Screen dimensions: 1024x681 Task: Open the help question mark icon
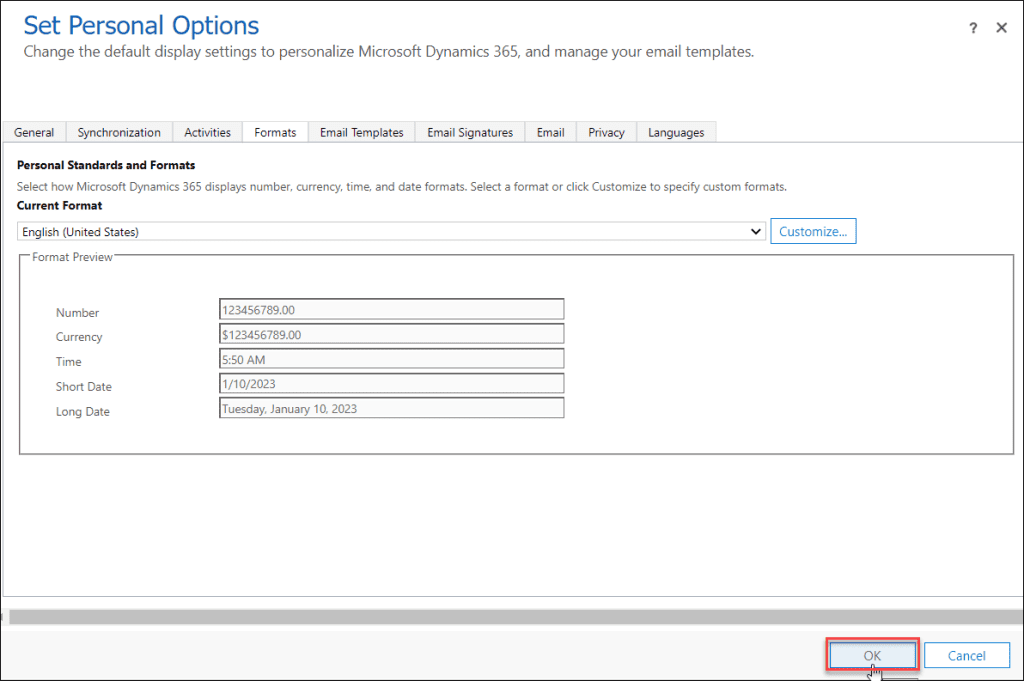tap(973, 27)
